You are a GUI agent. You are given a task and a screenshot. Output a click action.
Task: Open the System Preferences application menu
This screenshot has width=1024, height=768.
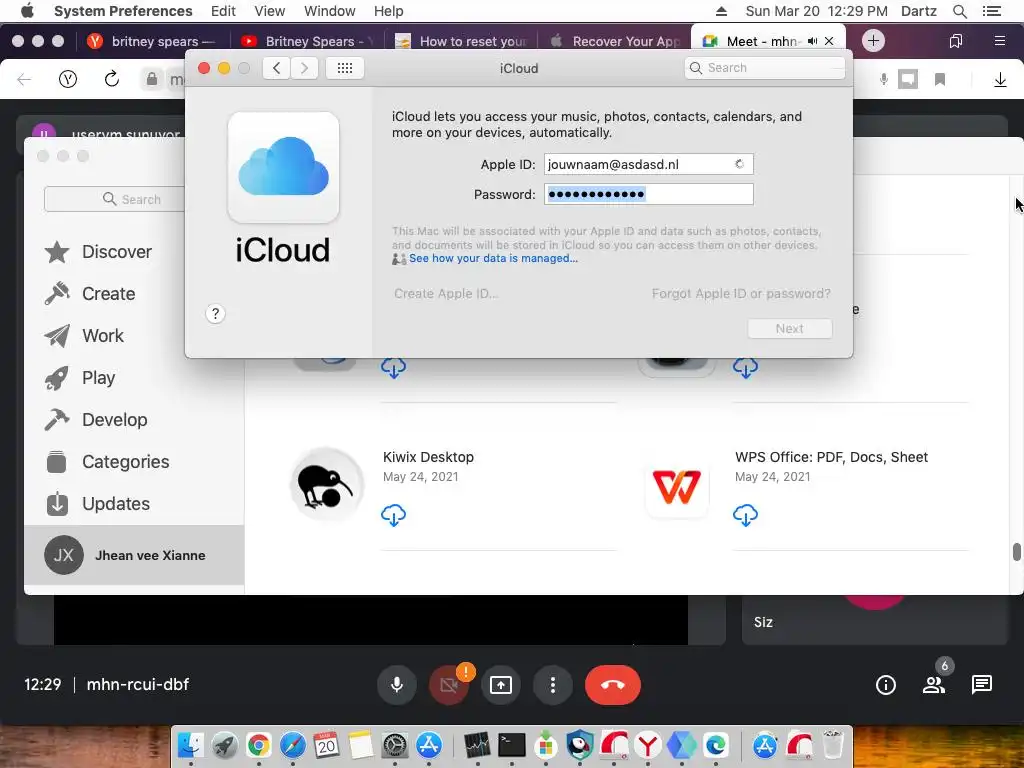(x=123, y=11)
